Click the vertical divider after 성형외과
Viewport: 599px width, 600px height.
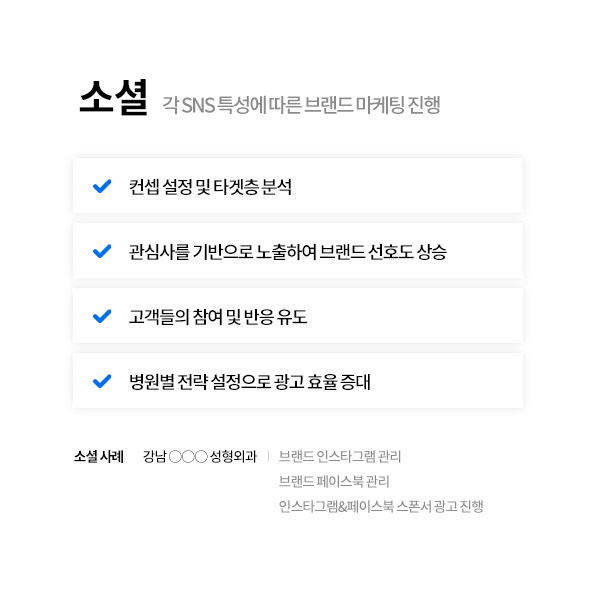tap(268, 457)
